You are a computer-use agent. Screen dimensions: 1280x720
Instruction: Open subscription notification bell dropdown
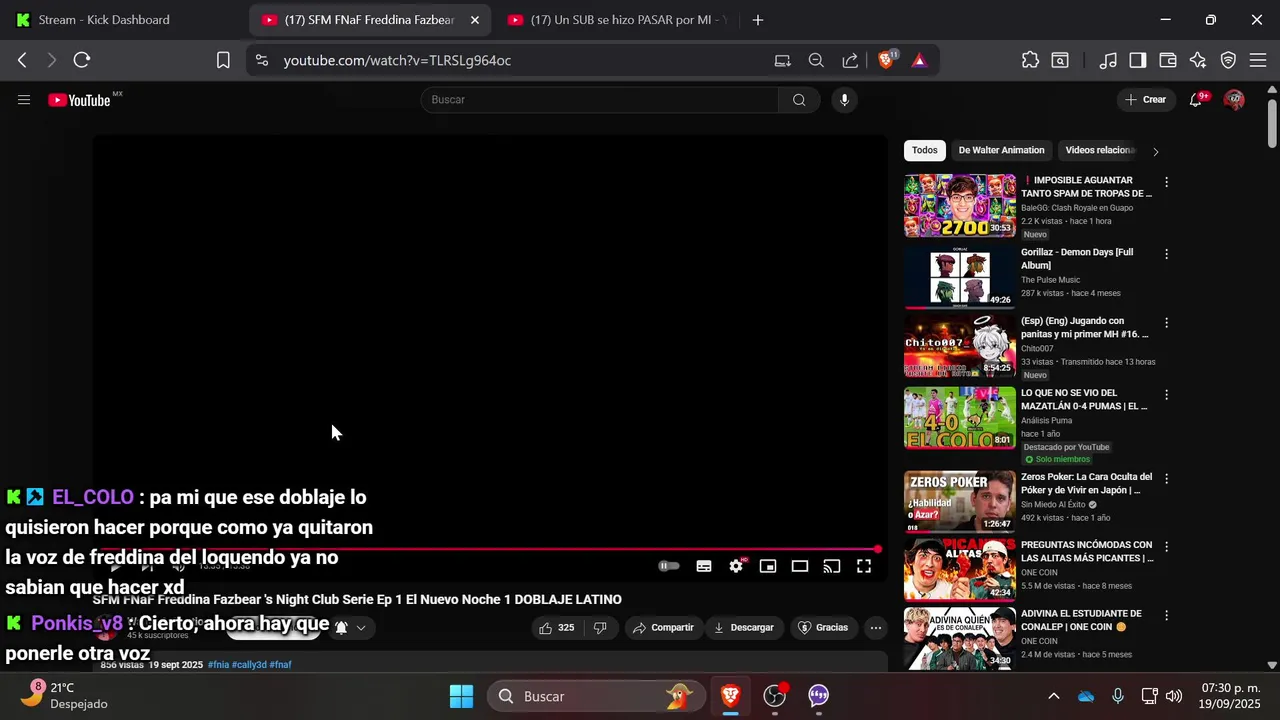tap(350, 628)
